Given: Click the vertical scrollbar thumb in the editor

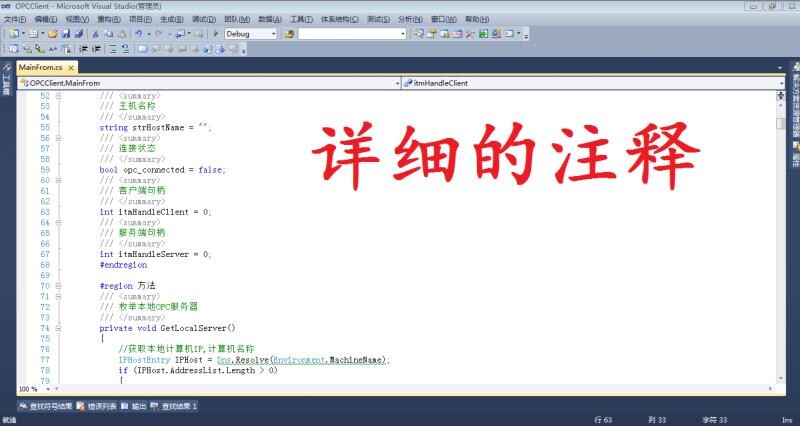Looking at the screenshot, I should point(780,123).
